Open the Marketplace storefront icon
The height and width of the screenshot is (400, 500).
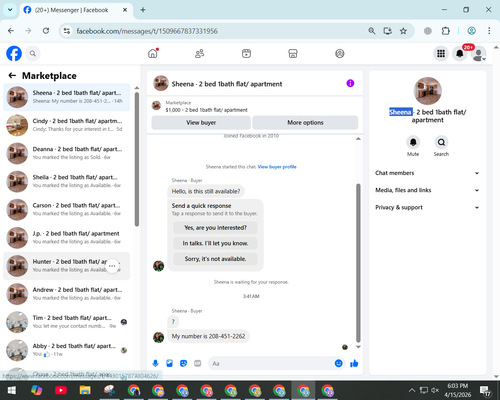pos(293,53)
